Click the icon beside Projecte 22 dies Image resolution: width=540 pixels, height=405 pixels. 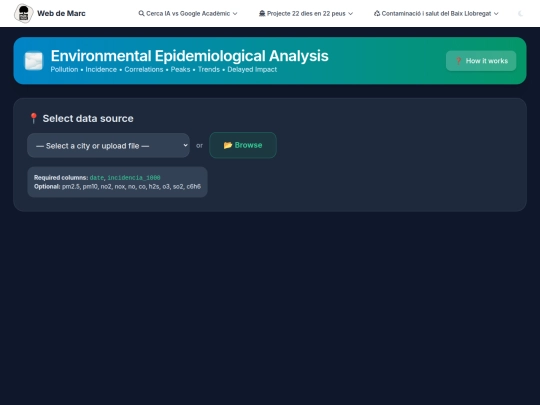(x=262, y=13)
